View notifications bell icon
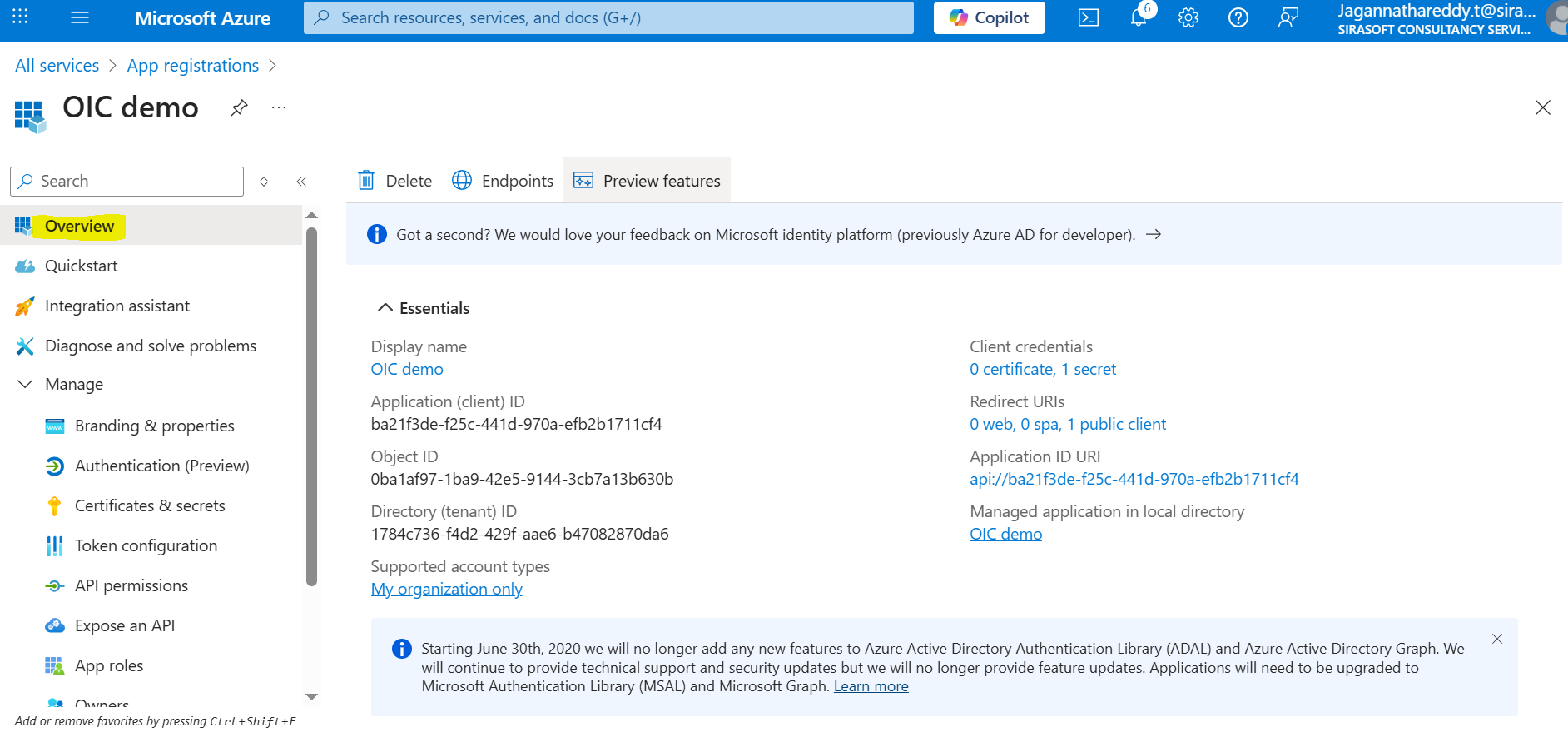The width and height of the screenshot is (1568, 732). pyautogui.click(x=1139, y=17)
